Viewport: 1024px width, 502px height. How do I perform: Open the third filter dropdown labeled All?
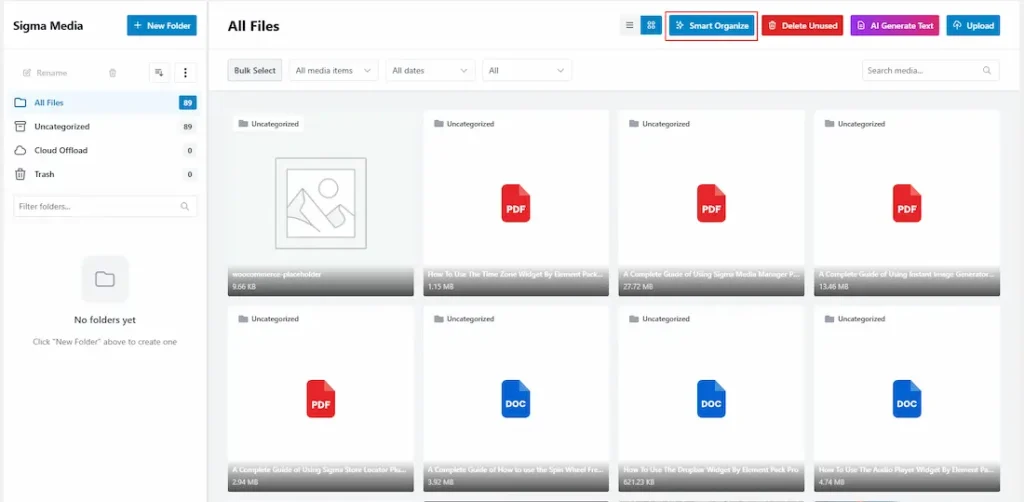tap(527, 71)
